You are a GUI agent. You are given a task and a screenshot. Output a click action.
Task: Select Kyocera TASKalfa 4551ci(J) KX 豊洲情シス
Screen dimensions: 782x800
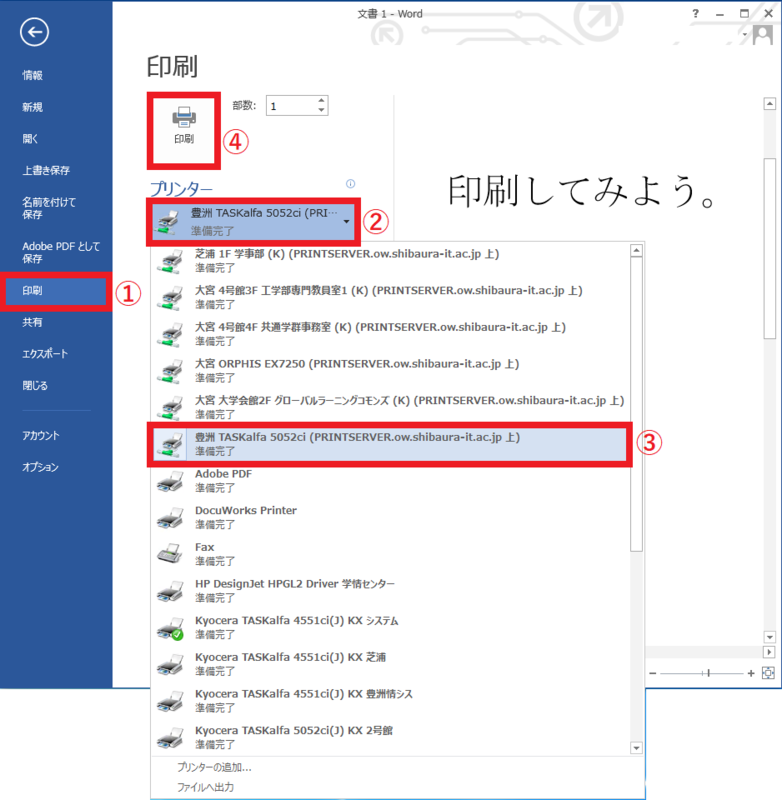pyautogui.click(x=390, y=701)
